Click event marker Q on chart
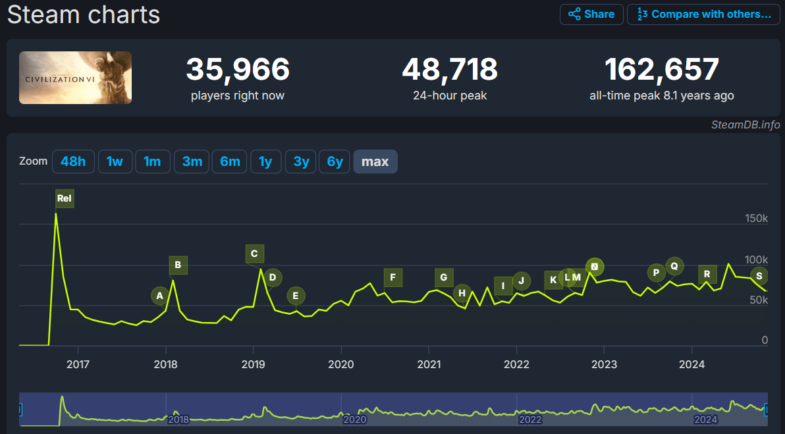Screen dimensions: 785x434 pyautogui.click(x=674, y=266)
